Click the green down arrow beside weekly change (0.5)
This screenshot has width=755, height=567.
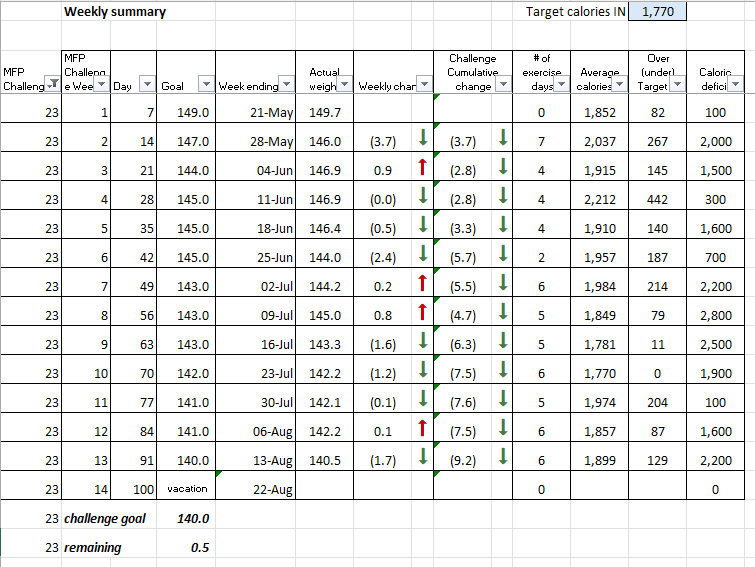[423, 224]
